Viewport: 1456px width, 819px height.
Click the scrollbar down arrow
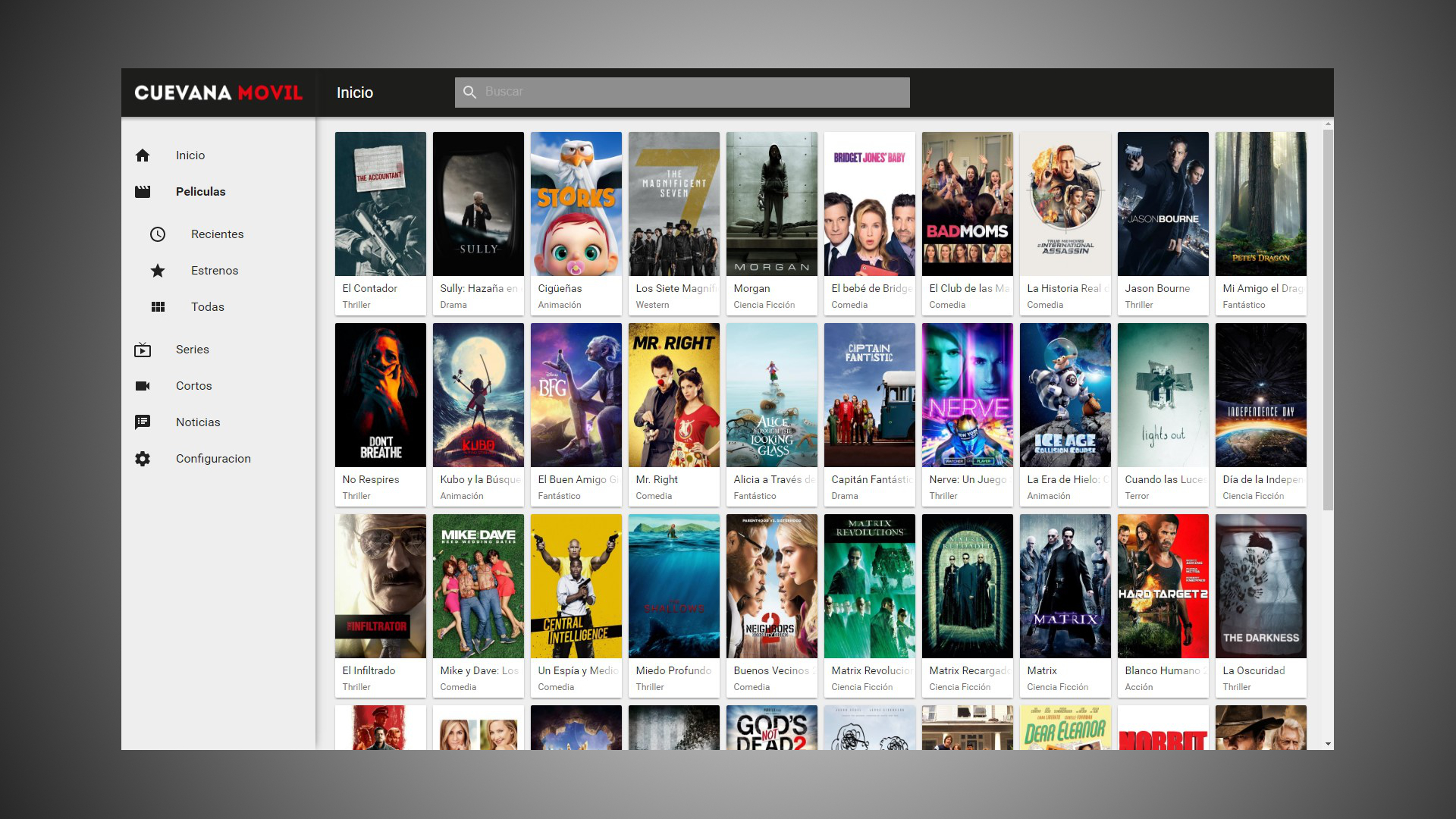pyautogui.click(x=1328, y=744)
